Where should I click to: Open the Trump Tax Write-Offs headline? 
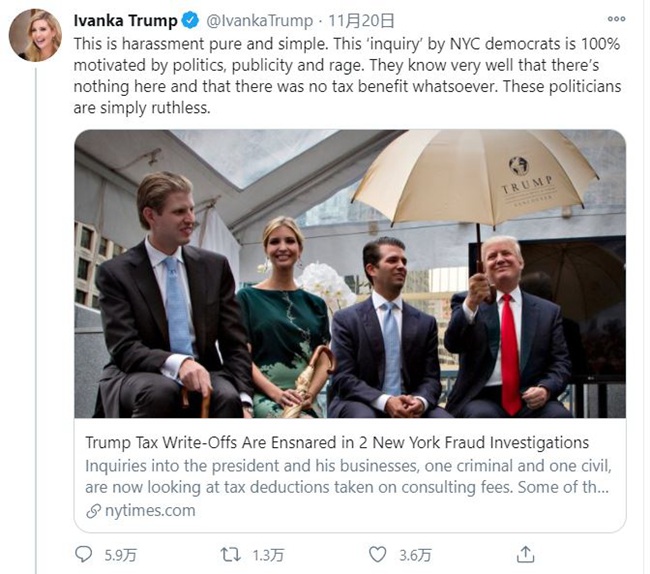click(x=336, y=442)
